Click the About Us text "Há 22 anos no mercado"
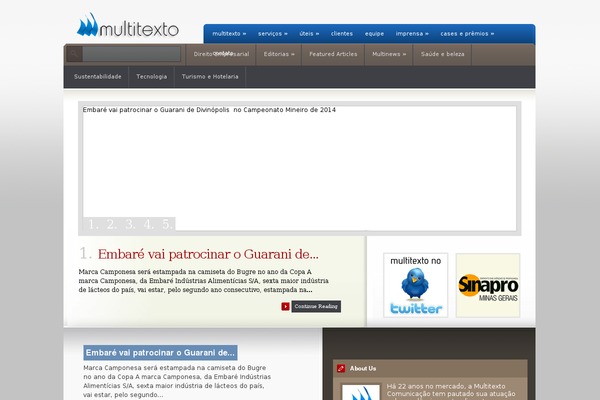Viewport: 600px width, 400px height. click(451, 392)
